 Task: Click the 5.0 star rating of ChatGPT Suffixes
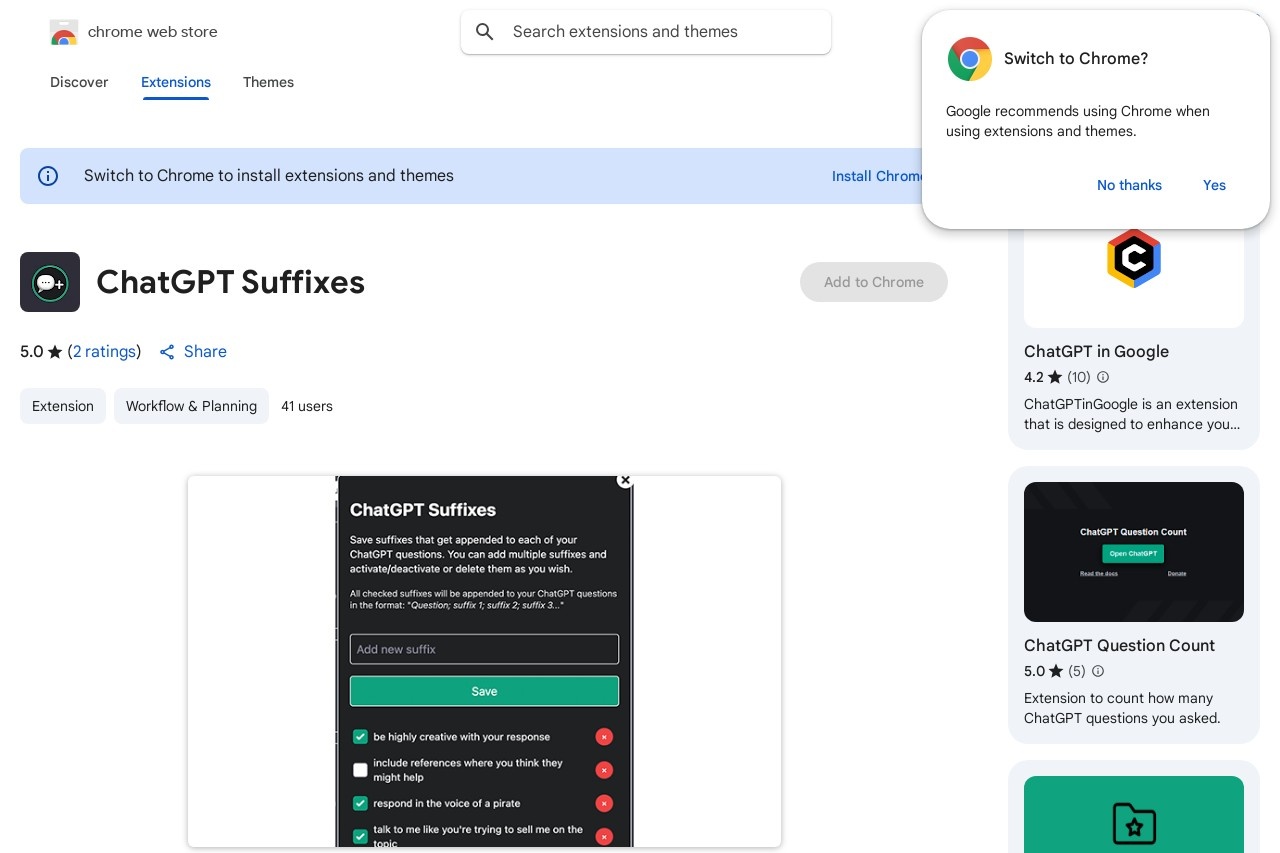[41, 352]
